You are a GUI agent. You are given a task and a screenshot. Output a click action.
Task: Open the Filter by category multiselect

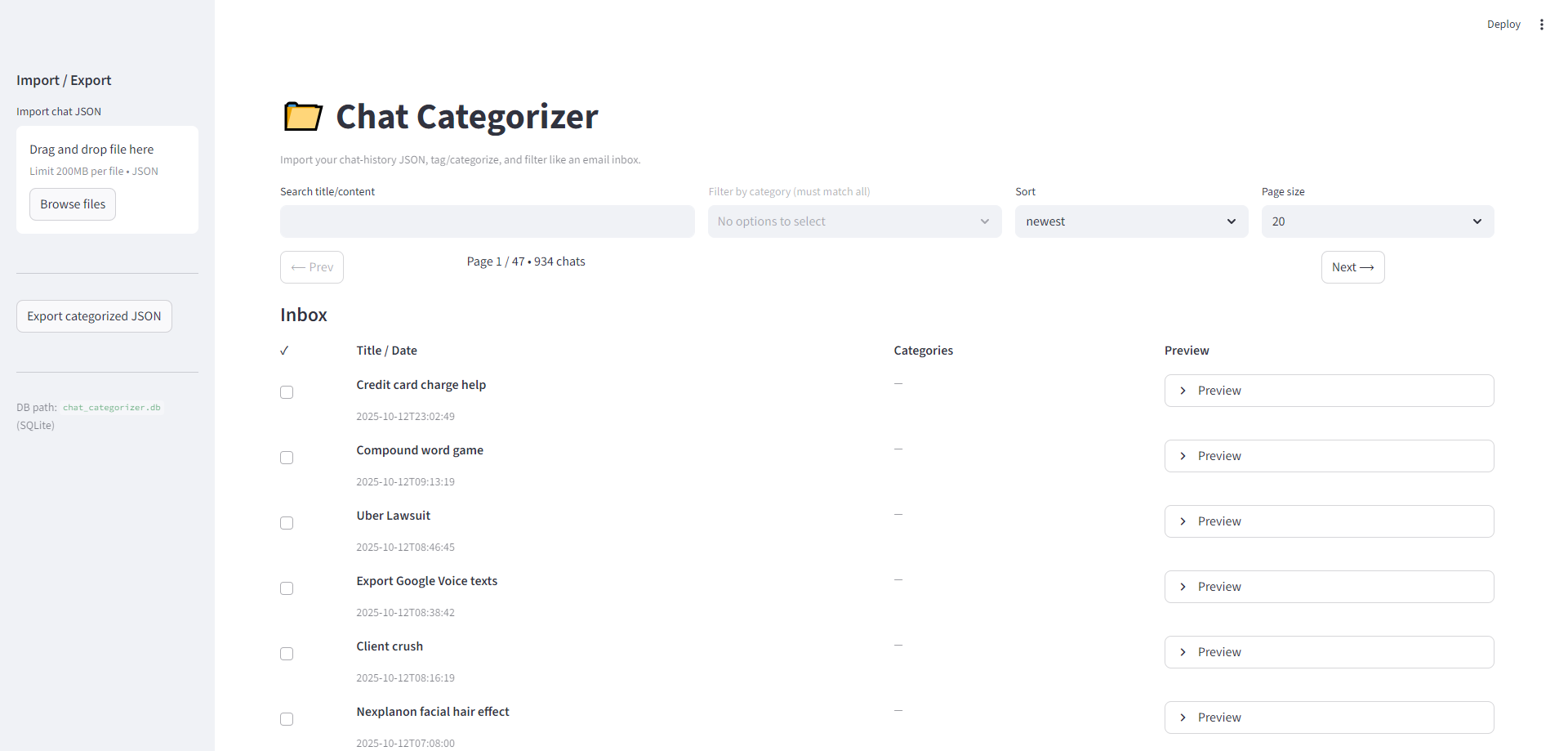[x=854, y=221]
